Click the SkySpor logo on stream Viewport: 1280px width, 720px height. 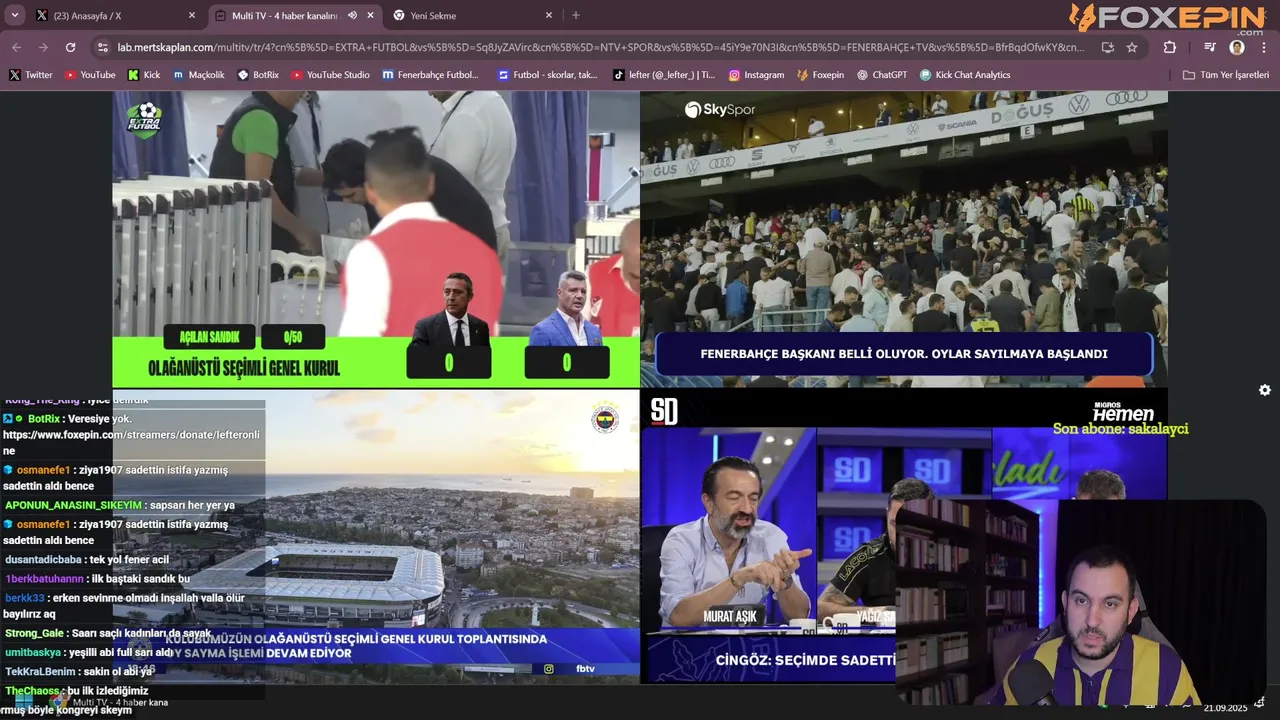720,109
